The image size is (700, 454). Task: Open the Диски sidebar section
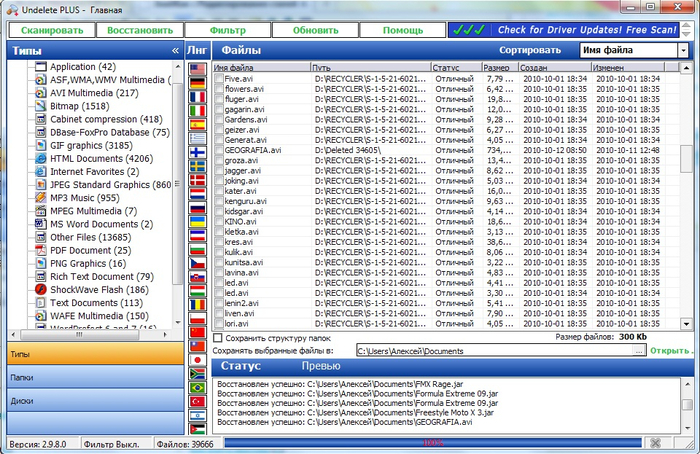tap(96, 400)
